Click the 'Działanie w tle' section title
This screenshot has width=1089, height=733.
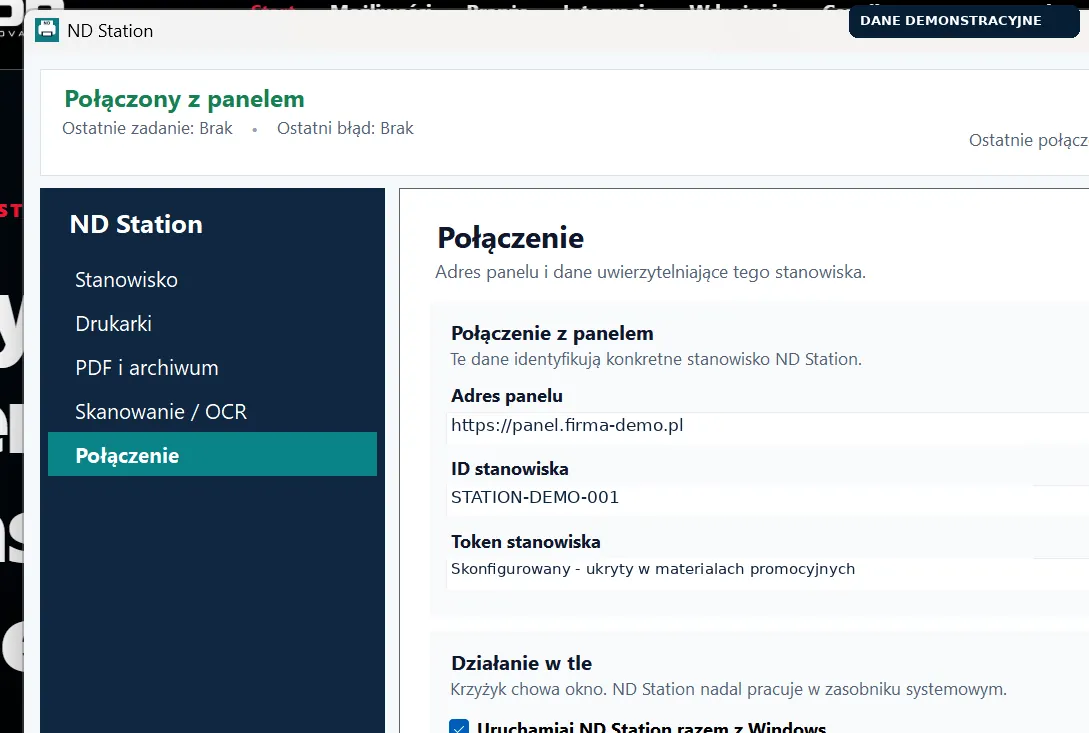522,663
